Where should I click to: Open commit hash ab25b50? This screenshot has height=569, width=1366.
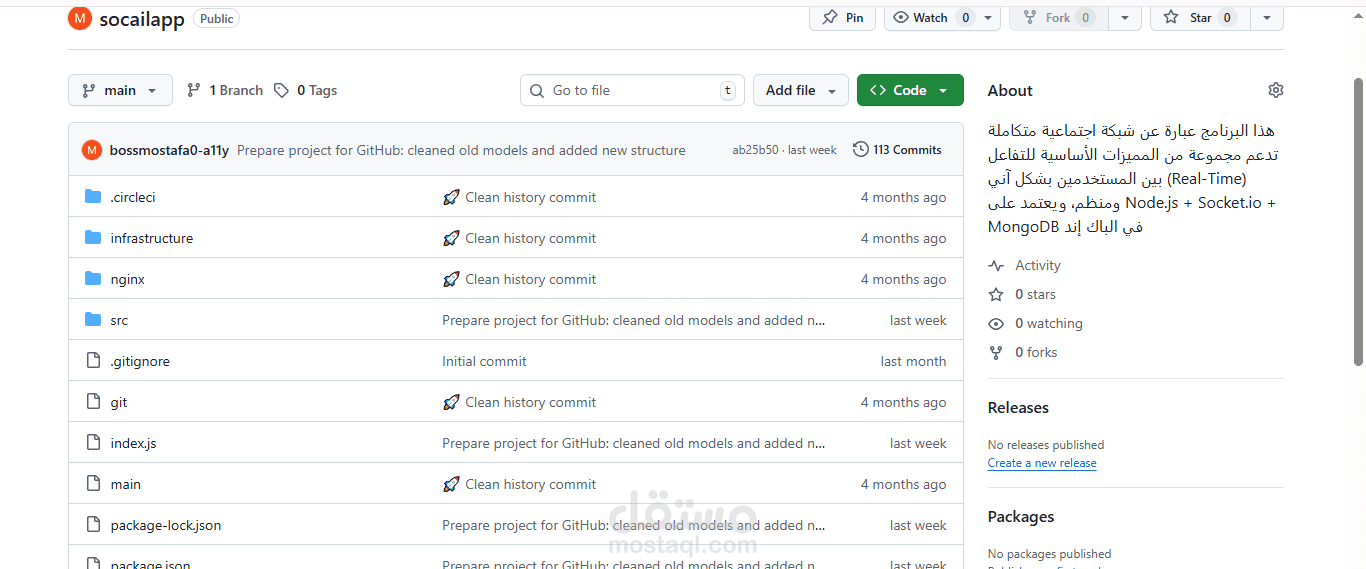(x=755, y=150)
